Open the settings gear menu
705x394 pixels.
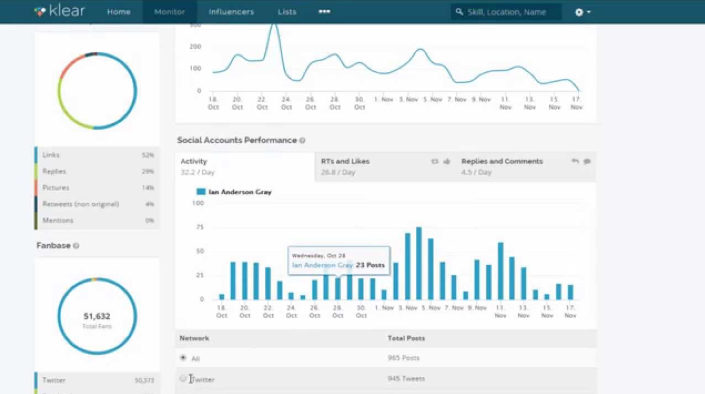tap(582, 12)
